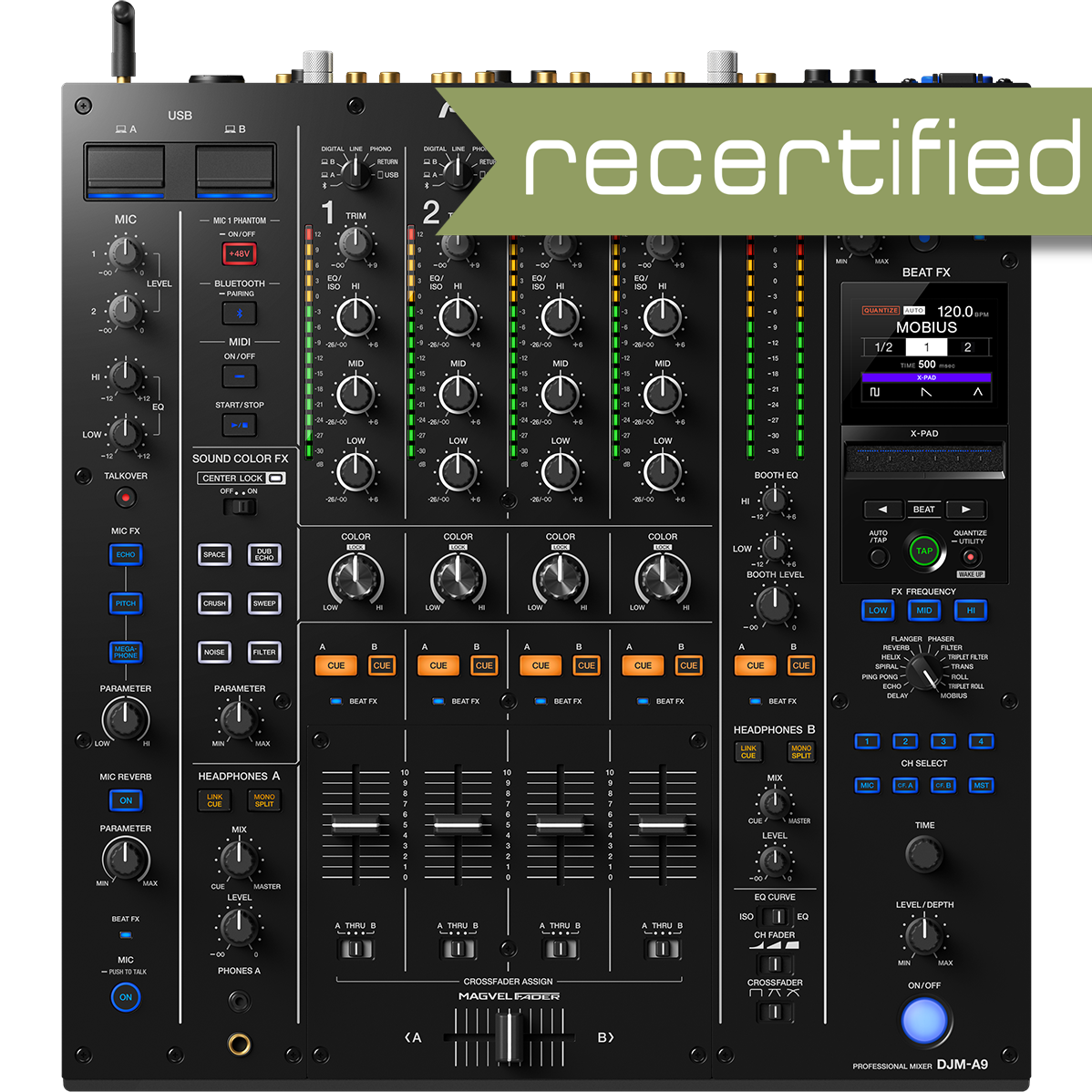The width and height of the screenshot is (1092, 1092).
Task: Click Headphones B LINK CUE button
Action: (748, 752)
